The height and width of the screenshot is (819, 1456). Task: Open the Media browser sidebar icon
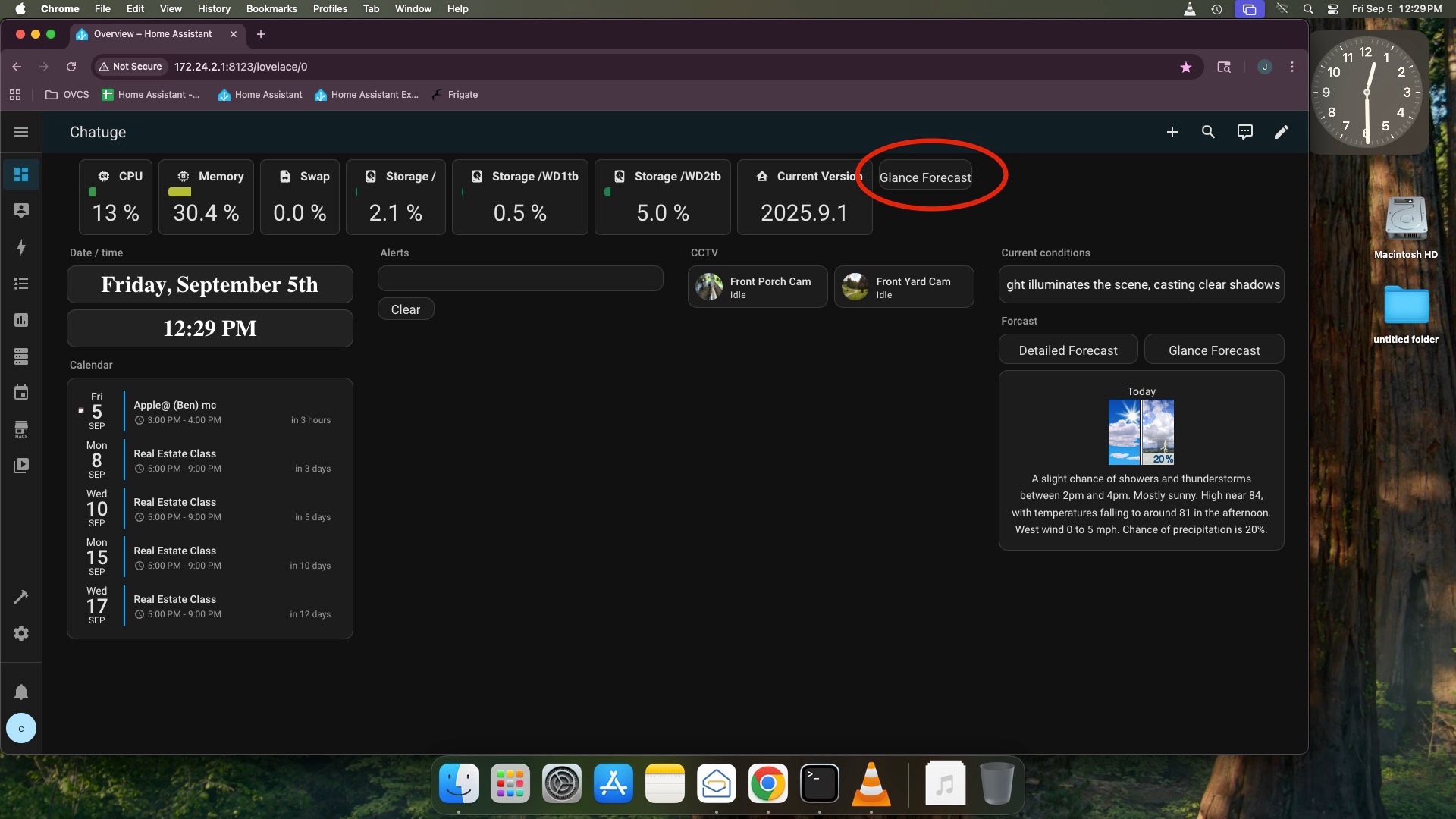21,465
